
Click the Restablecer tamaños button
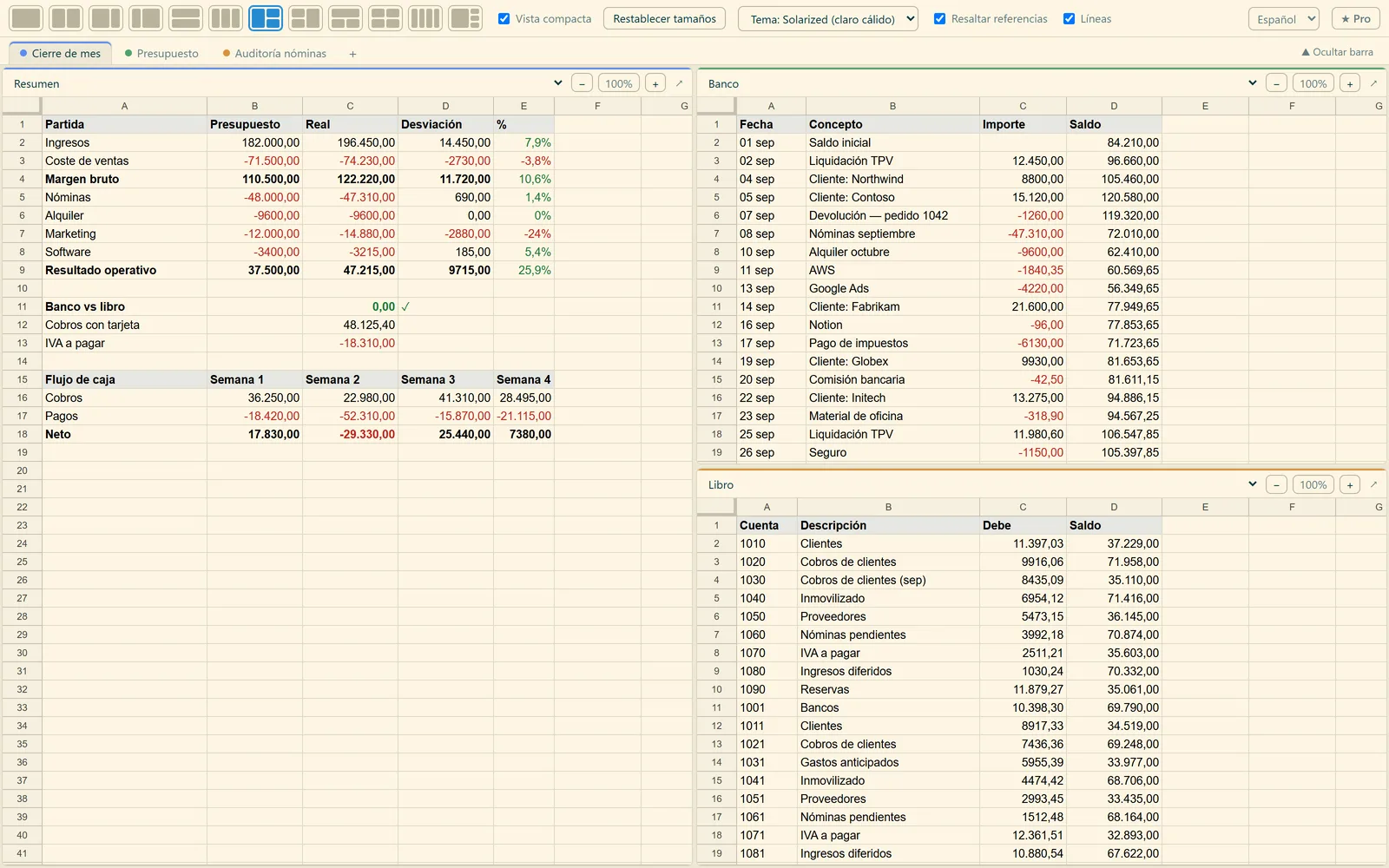click(665, 18)
